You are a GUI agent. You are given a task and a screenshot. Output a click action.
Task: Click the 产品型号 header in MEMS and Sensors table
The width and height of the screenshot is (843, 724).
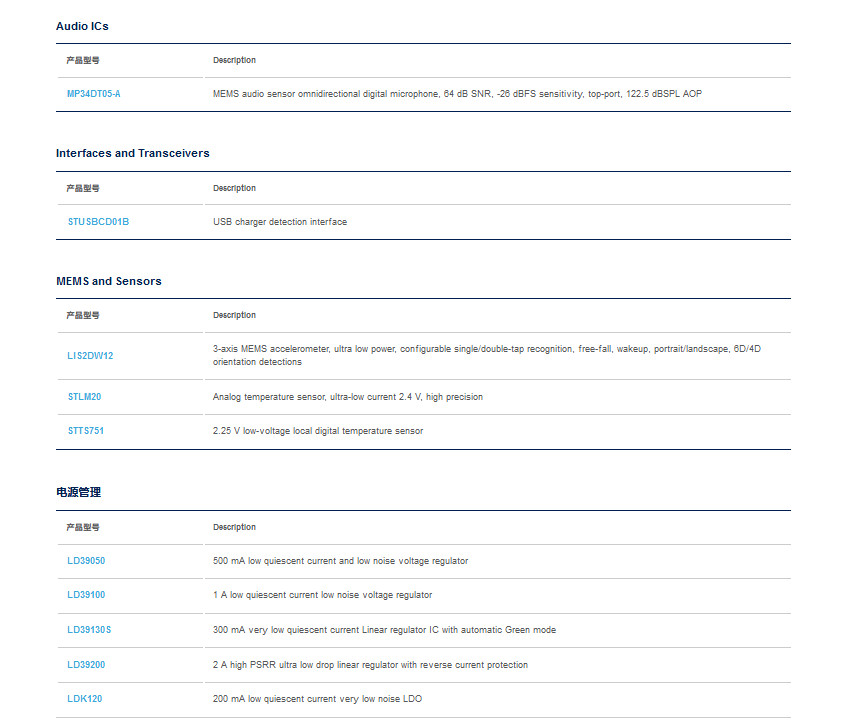click(x=83, y=315)
